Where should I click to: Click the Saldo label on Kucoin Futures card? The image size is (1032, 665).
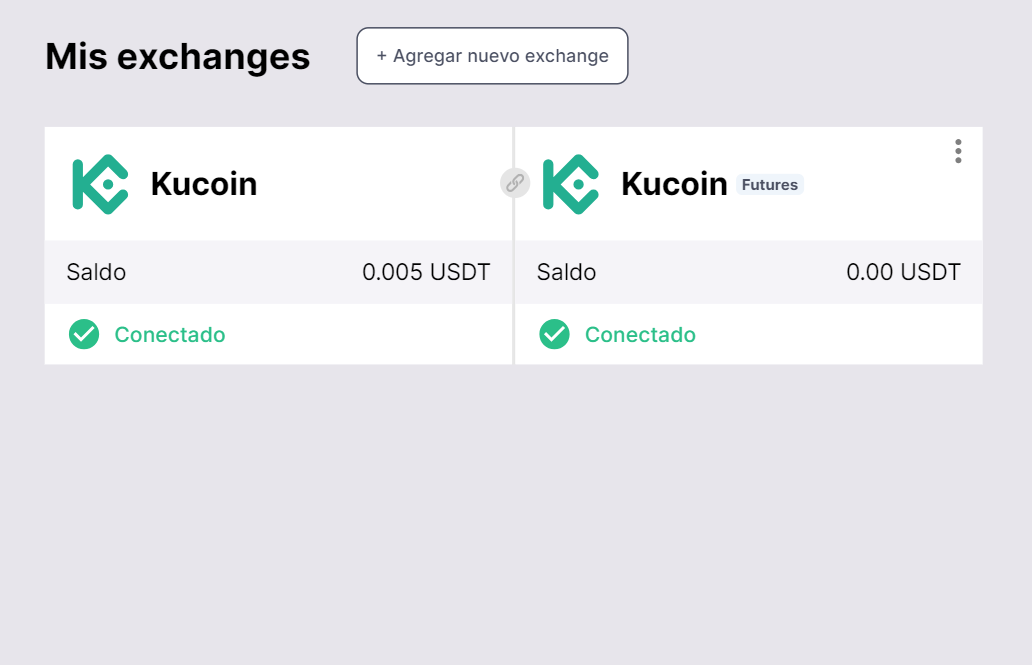566,272
